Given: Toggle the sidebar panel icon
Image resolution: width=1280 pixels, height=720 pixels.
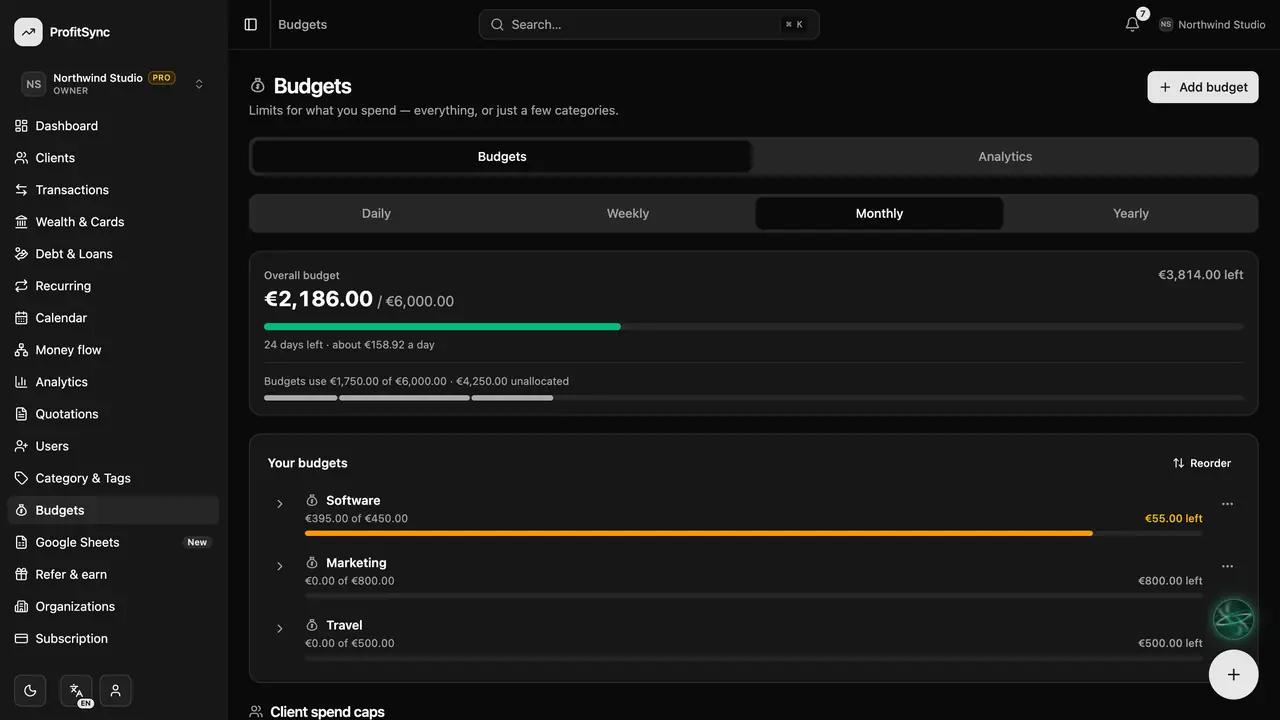Looking at the screenshot, I should 251,24.
